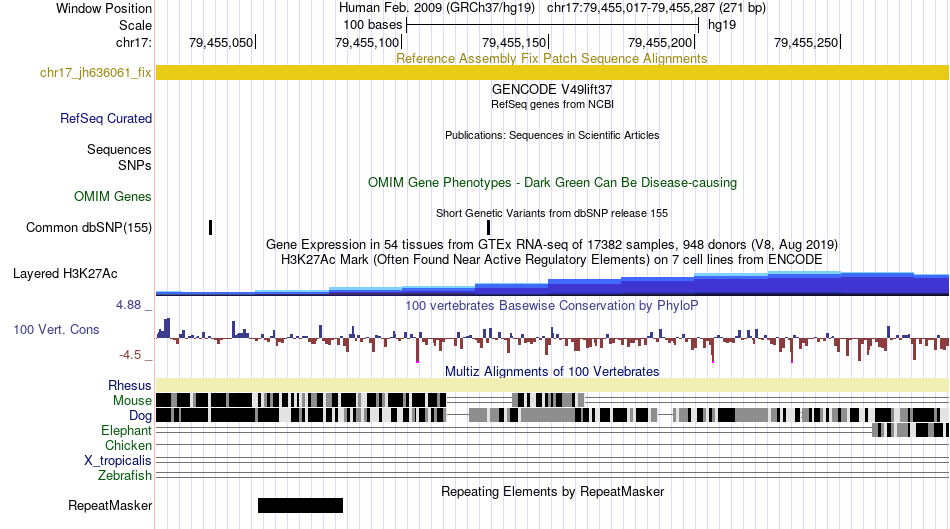Click the X_tropicalis alignment row label
Viewport: 950px width, 529px height.
(x=118, y=461)
